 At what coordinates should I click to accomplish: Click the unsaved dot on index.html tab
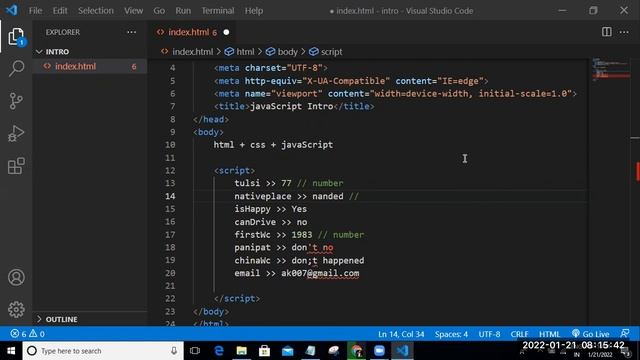tap(226, 32)
